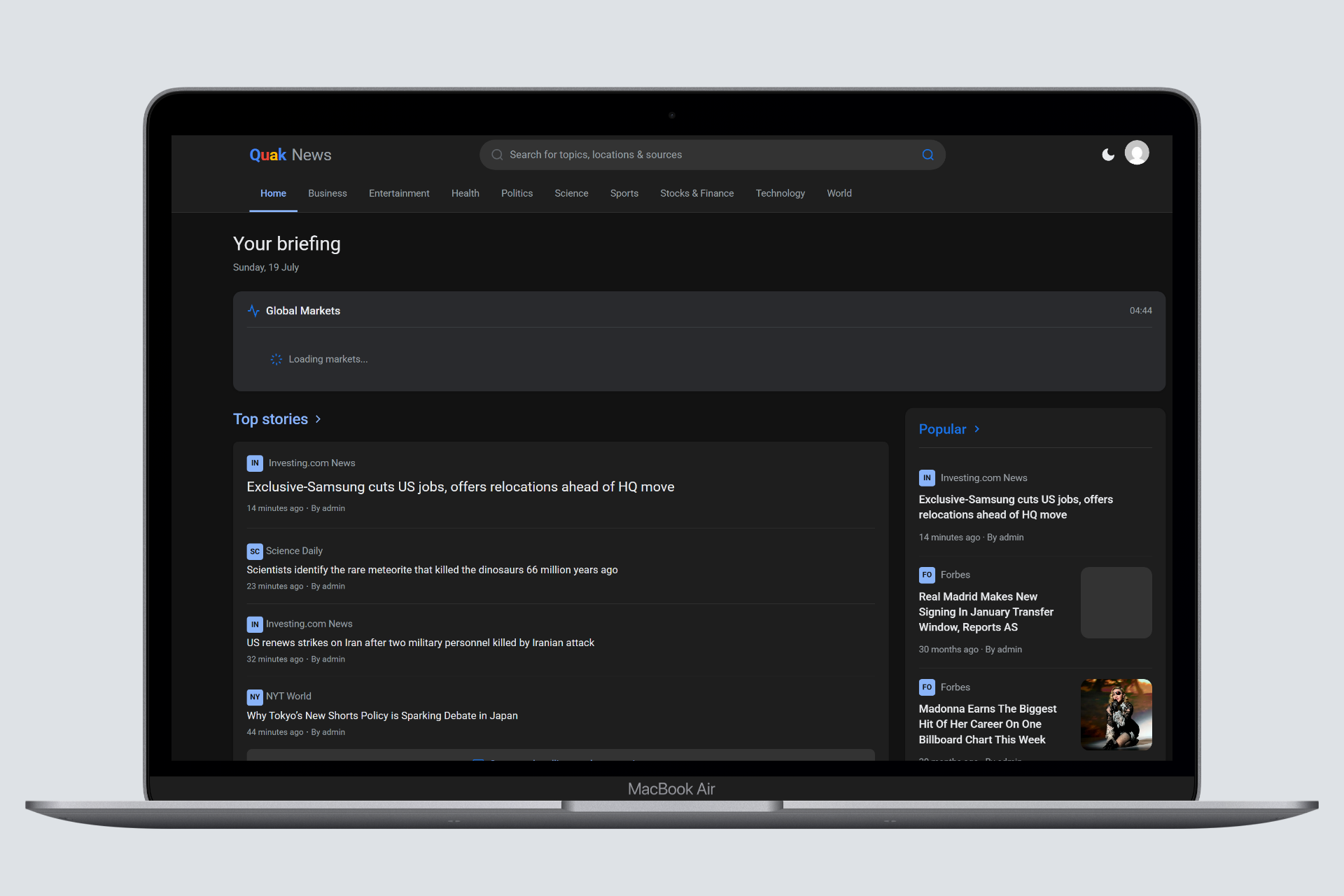Expand Top stories chevron arrow
Screen dimensions: 1344x896
click(x=318, y=419)
